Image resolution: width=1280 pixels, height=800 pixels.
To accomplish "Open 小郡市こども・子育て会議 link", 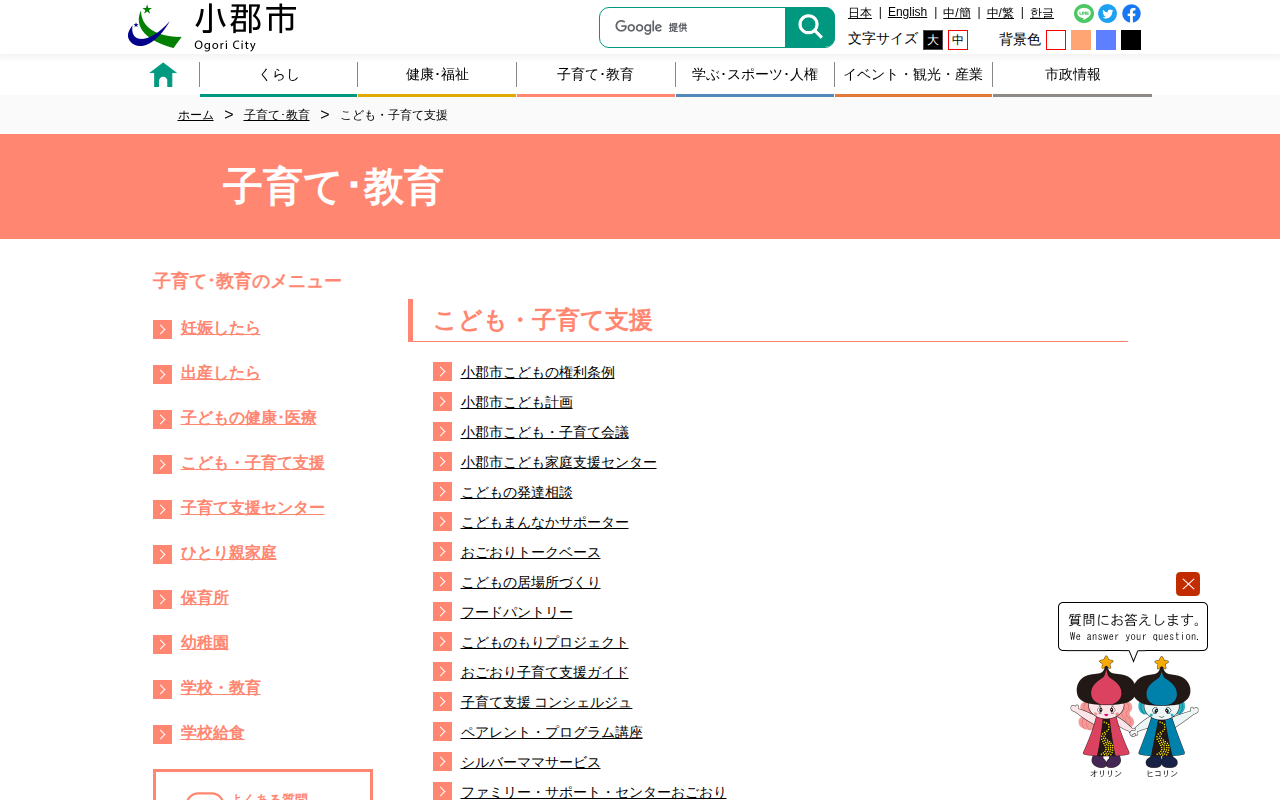I will coord(545,432).
